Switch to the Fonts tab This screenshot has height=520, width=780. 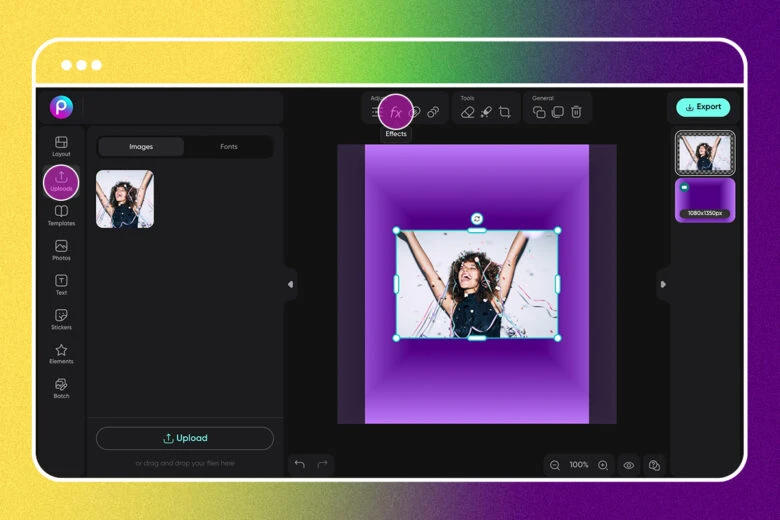click(229, 147)
